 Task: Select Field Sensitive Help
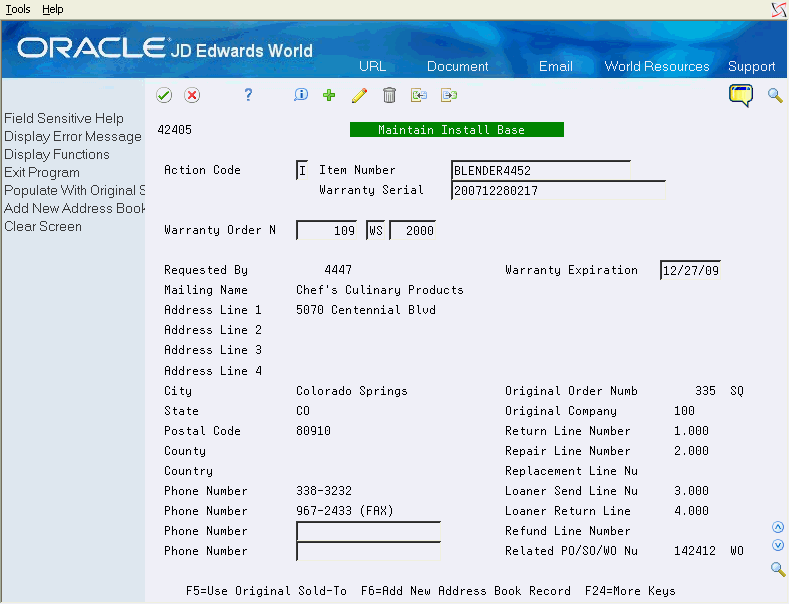click(64, 118)
